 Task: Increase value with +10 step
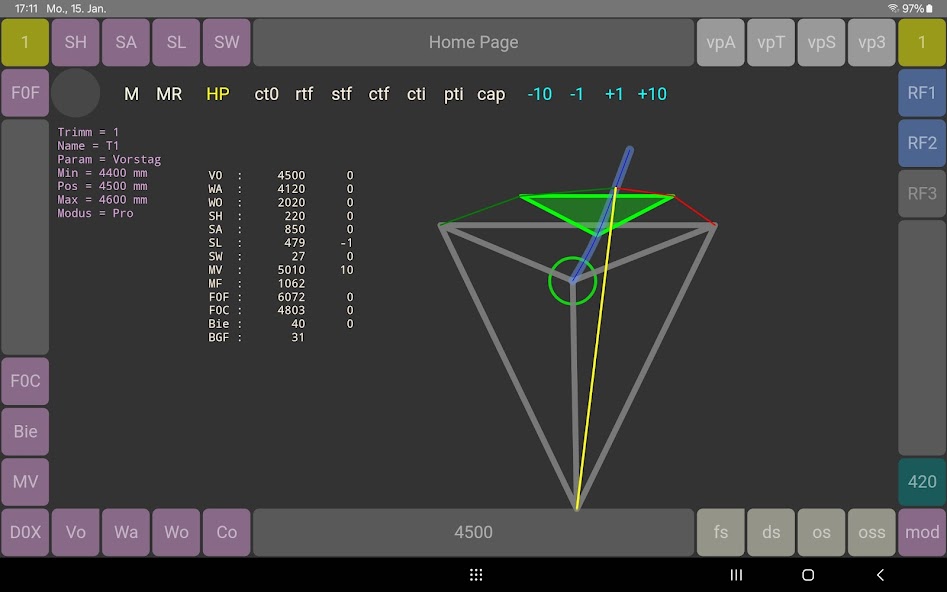tap(652, 94)
